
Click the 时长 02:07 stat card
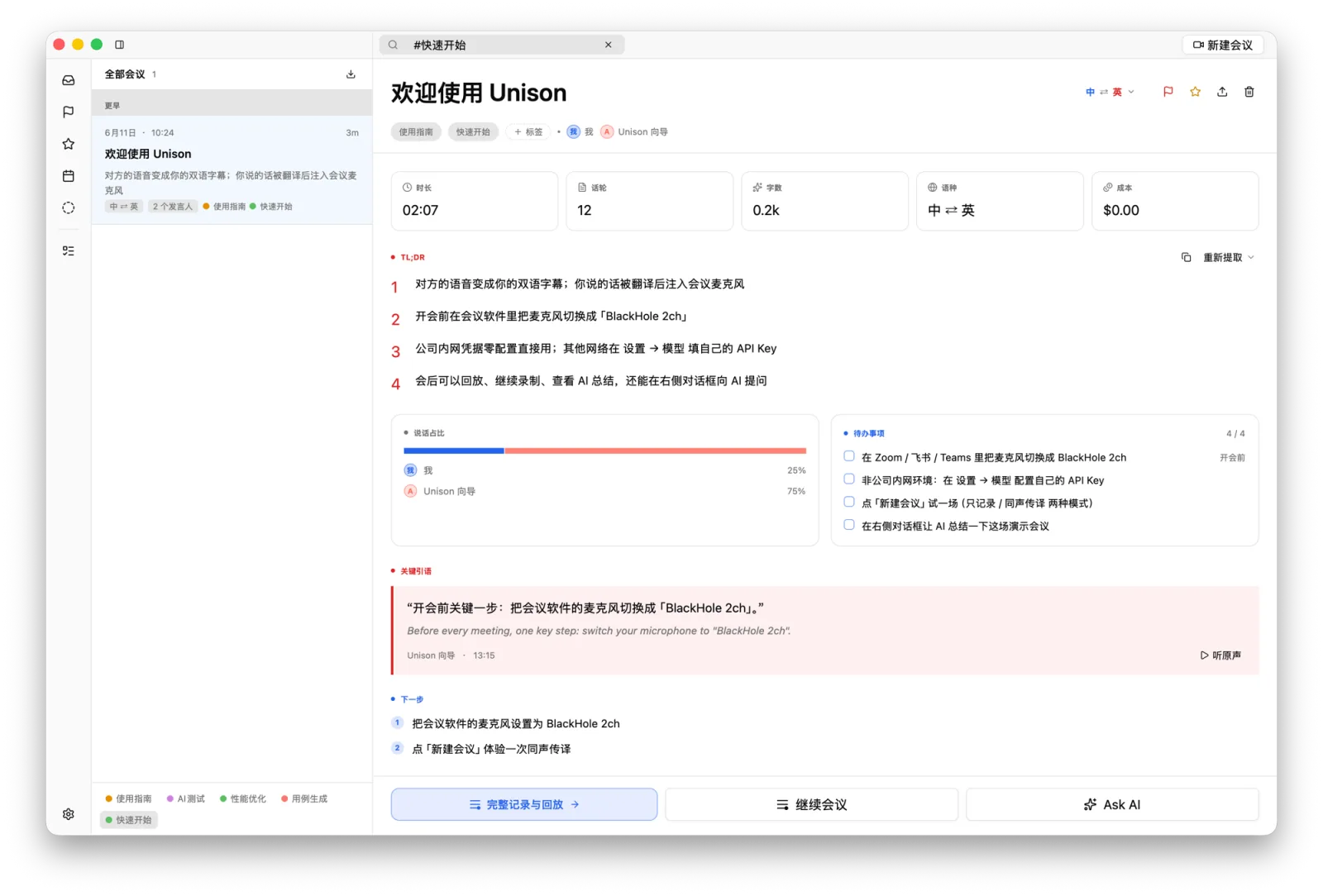point(475,201)
